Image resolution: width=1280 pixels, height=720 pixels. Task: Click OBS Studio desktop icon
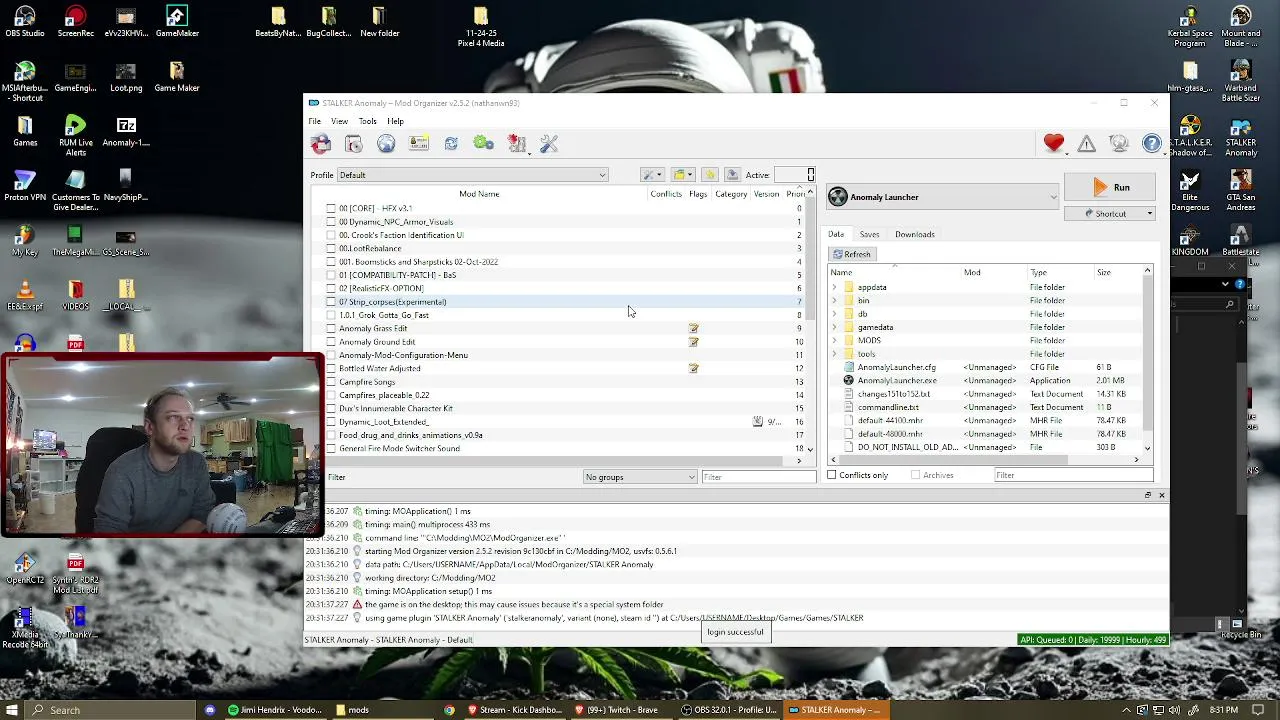click(25, 22)
